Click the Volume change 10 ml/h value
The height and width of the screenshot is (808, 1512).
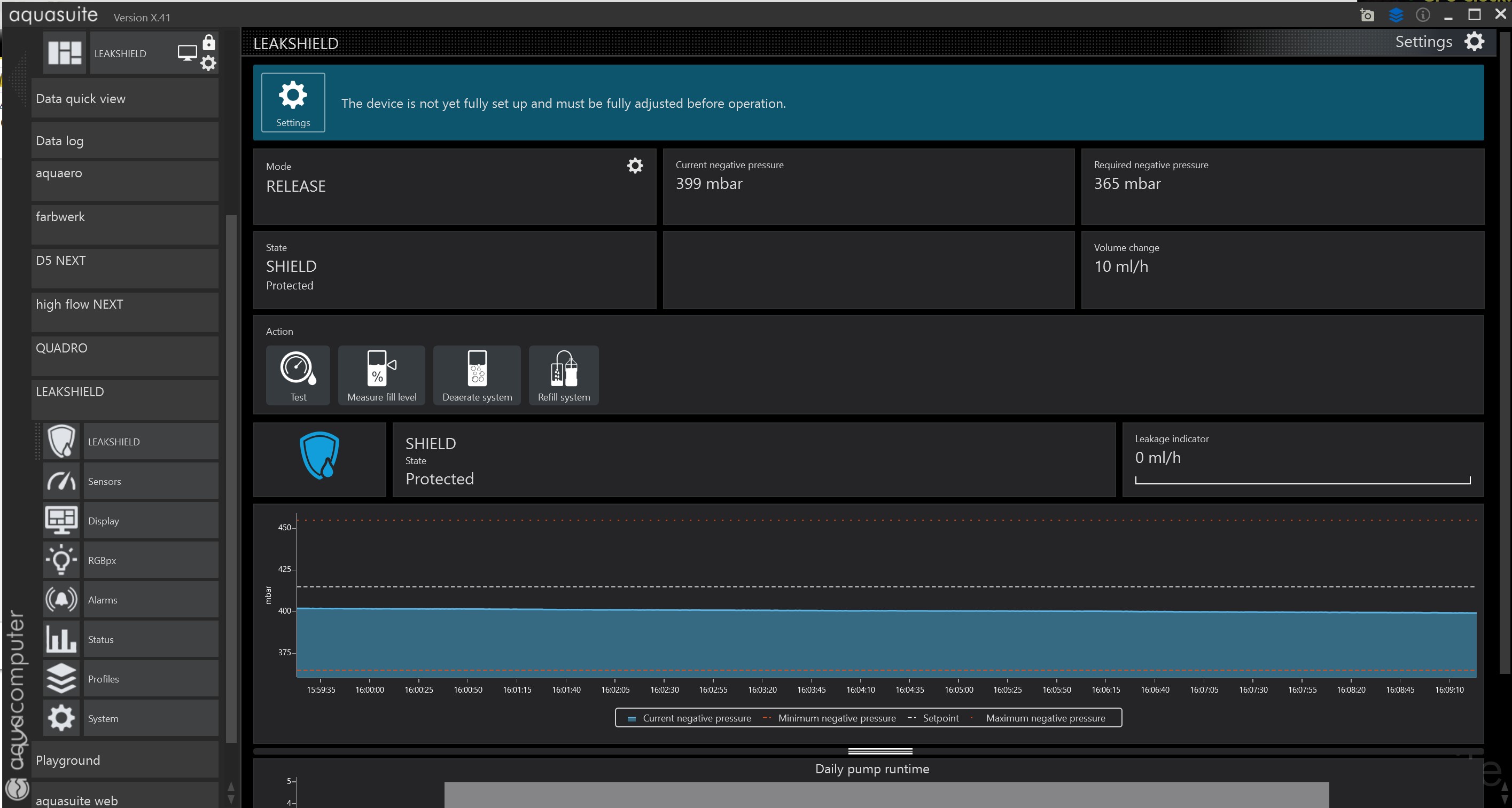tap(1120, 266)
